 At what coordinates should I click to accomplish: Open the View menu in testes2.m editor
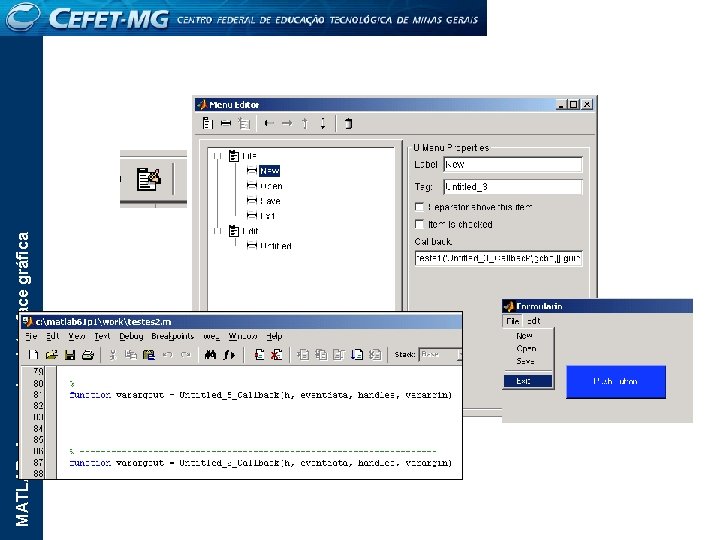click(77, 336)
